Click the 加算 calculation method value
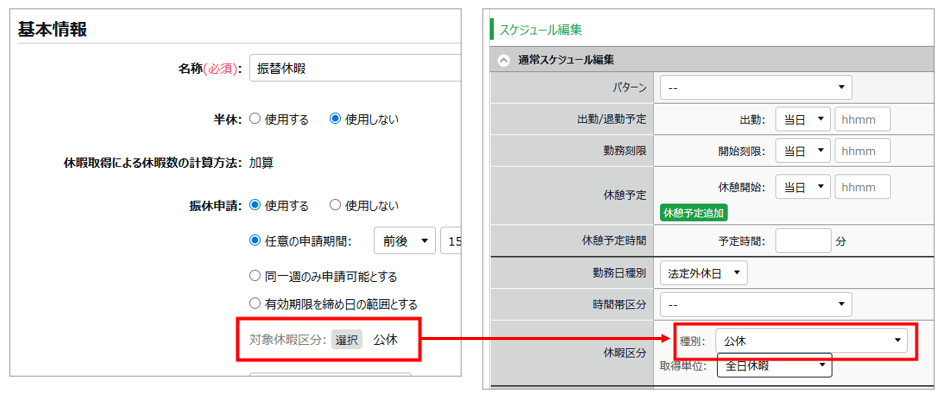The height and width of the screenshot is (397, 944). pos(261,163)
